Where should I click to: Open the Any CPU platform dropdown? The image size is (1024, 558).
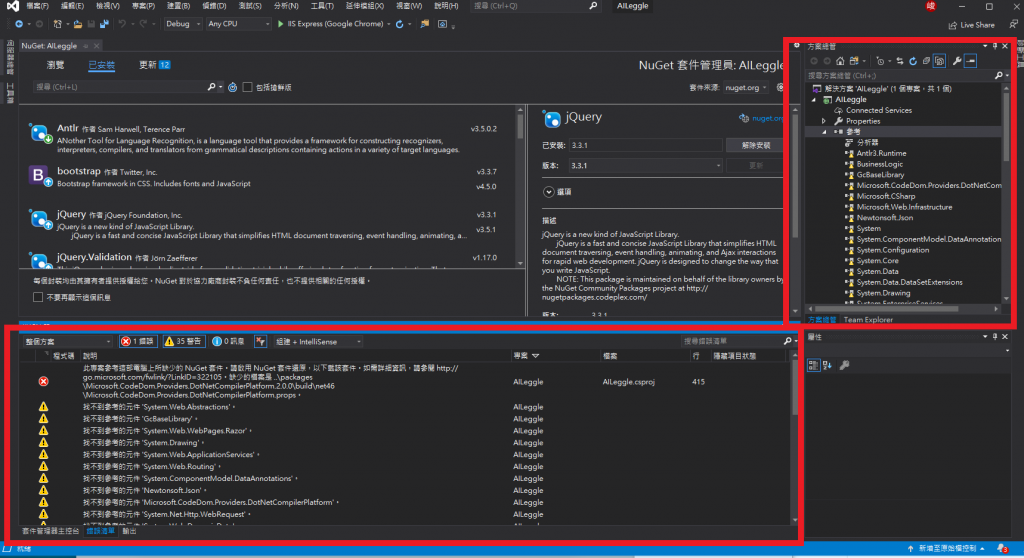(238, 24)
